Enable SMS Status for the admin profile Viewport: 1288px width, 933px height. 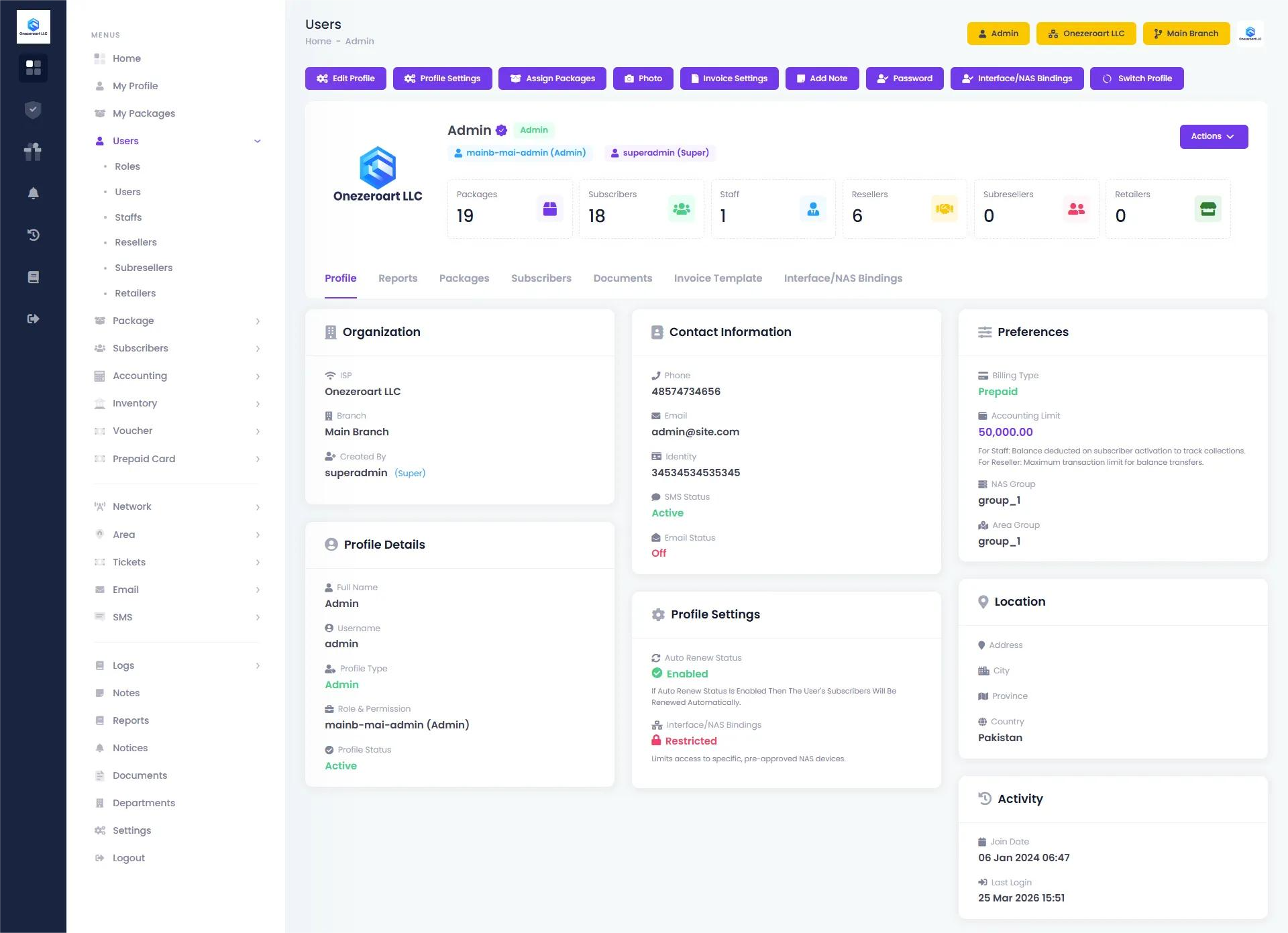(667, 512)
